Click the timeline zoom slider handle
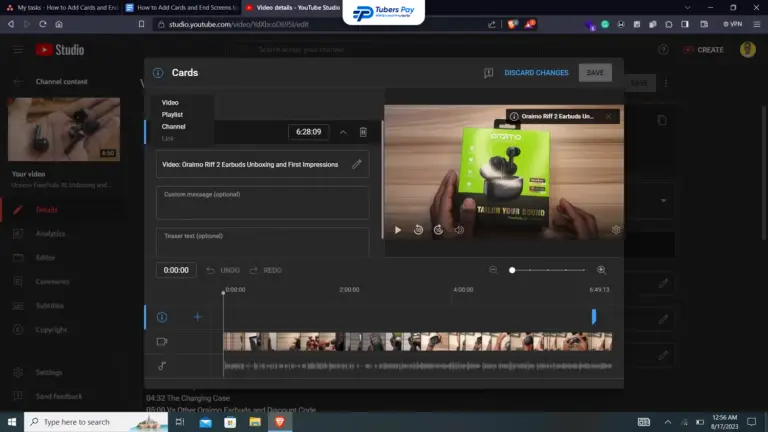The height and width of the screenshot is (432, 768). pos(512,270)
